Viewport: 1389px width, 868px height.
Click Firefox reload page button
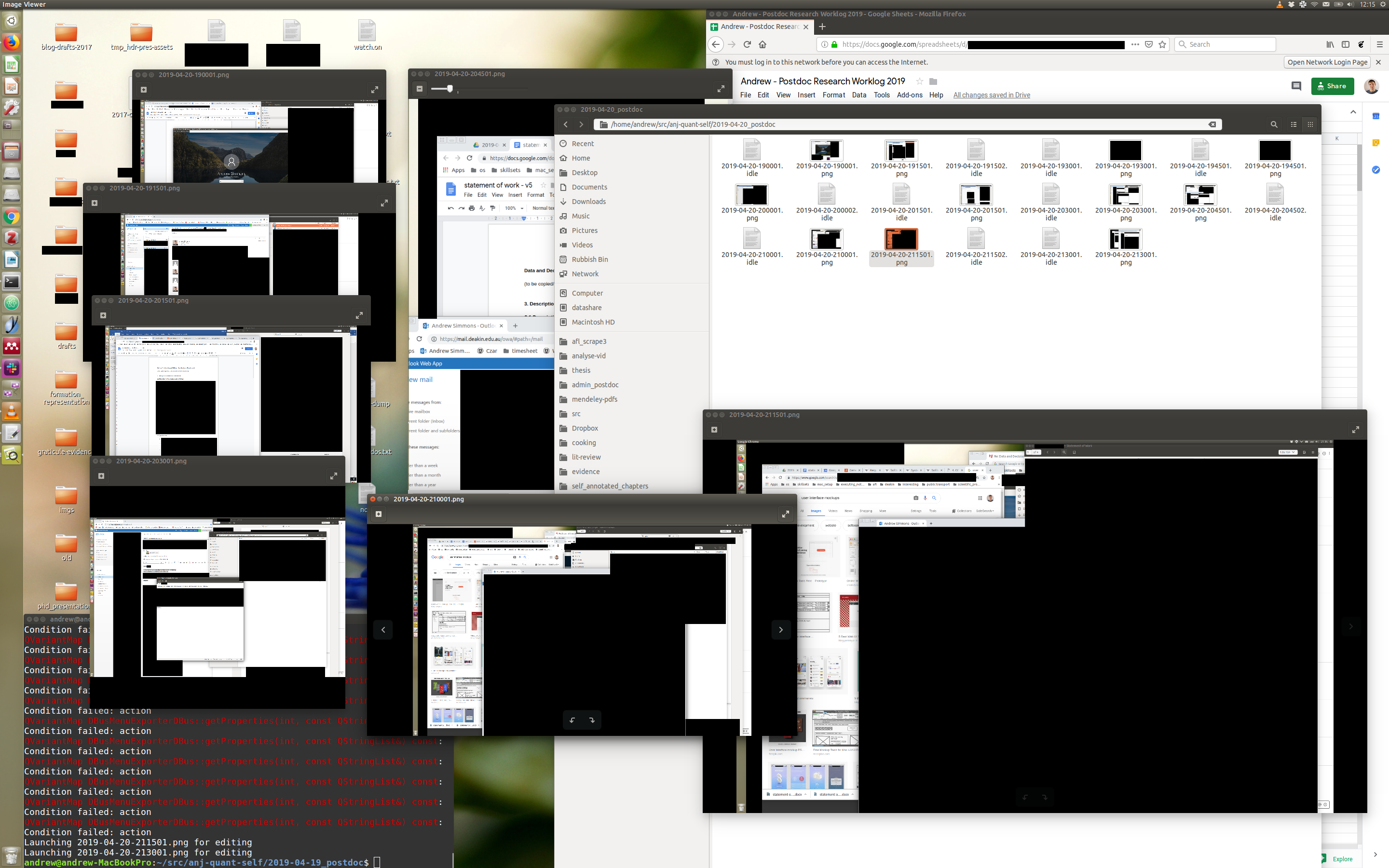pos(747,44)
